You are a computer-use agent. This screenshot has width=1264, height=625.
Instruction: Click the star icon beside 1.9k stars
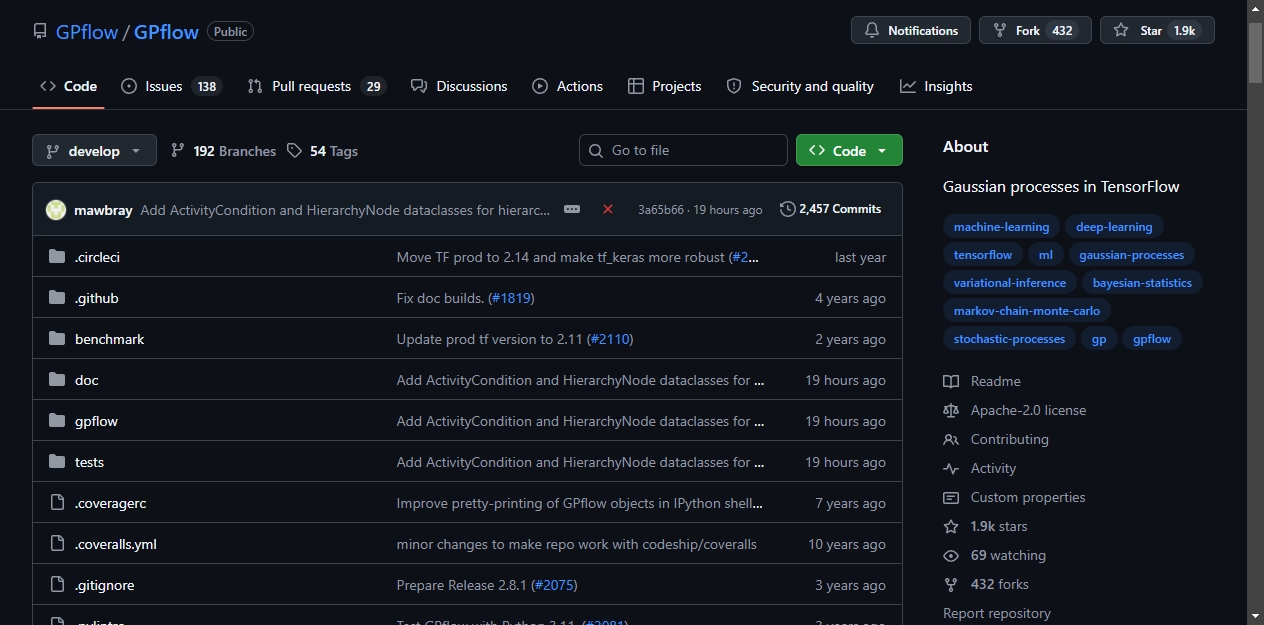951,526
